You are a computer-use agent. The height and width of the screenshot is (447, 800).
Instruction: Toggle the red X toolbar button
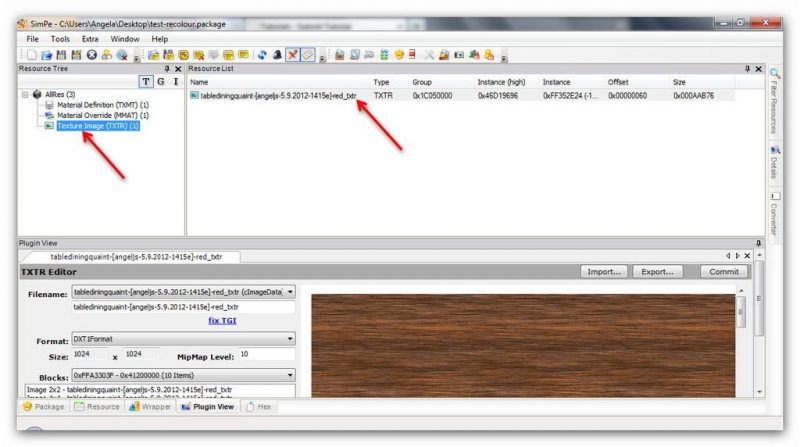point(292,55)
